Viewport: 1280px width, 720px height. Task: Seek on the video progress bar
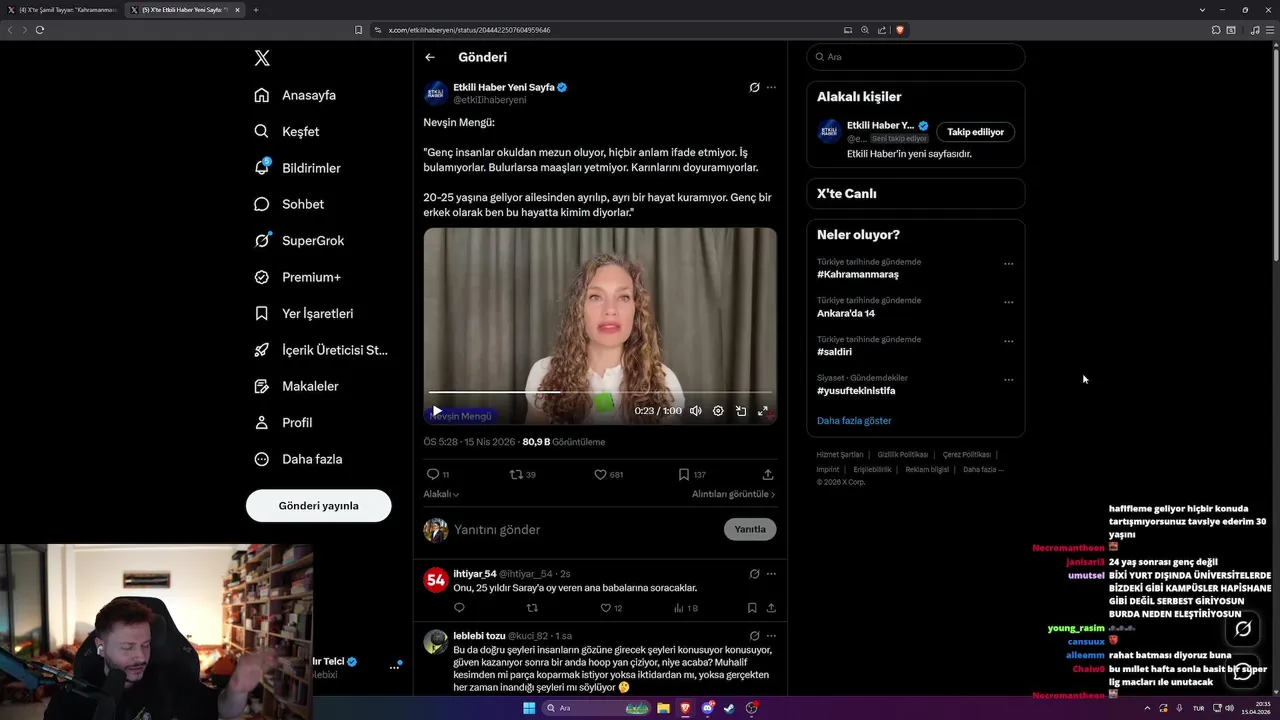pyautogui.click(x=600, y=392)
